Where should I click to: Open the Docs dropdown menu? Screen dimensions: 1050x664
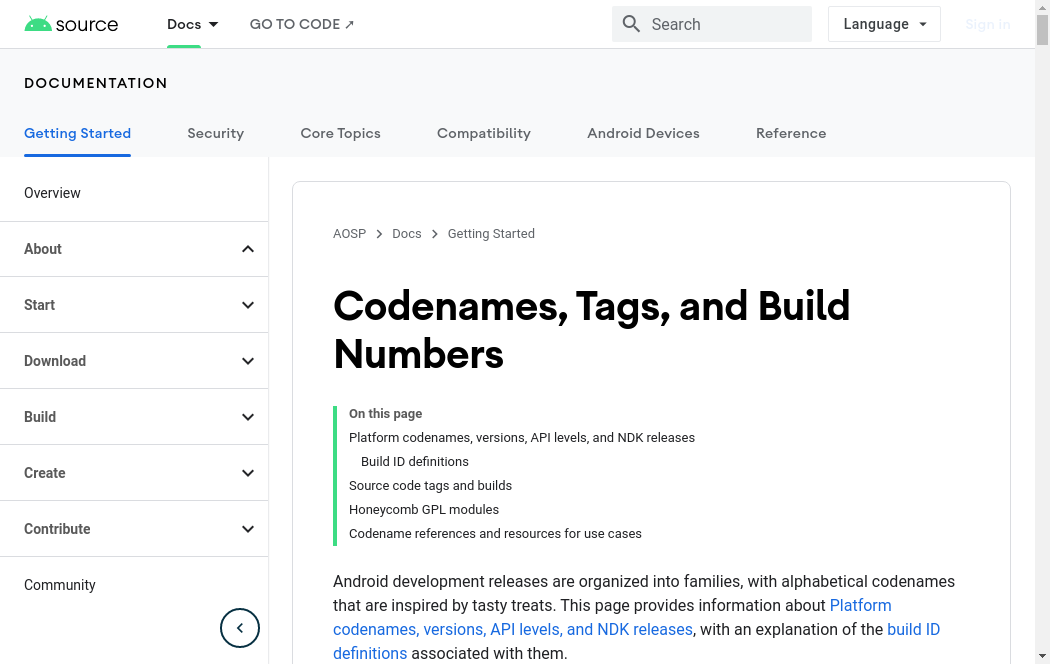click(x=192, y=24)
